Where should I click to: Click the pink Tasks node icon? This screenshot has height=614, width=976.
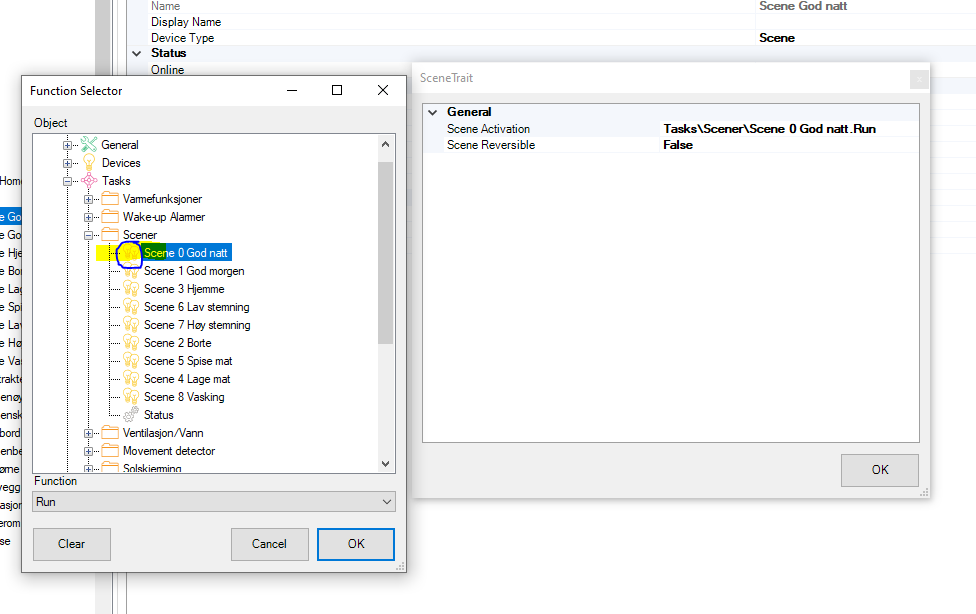(x=89, y=181)
